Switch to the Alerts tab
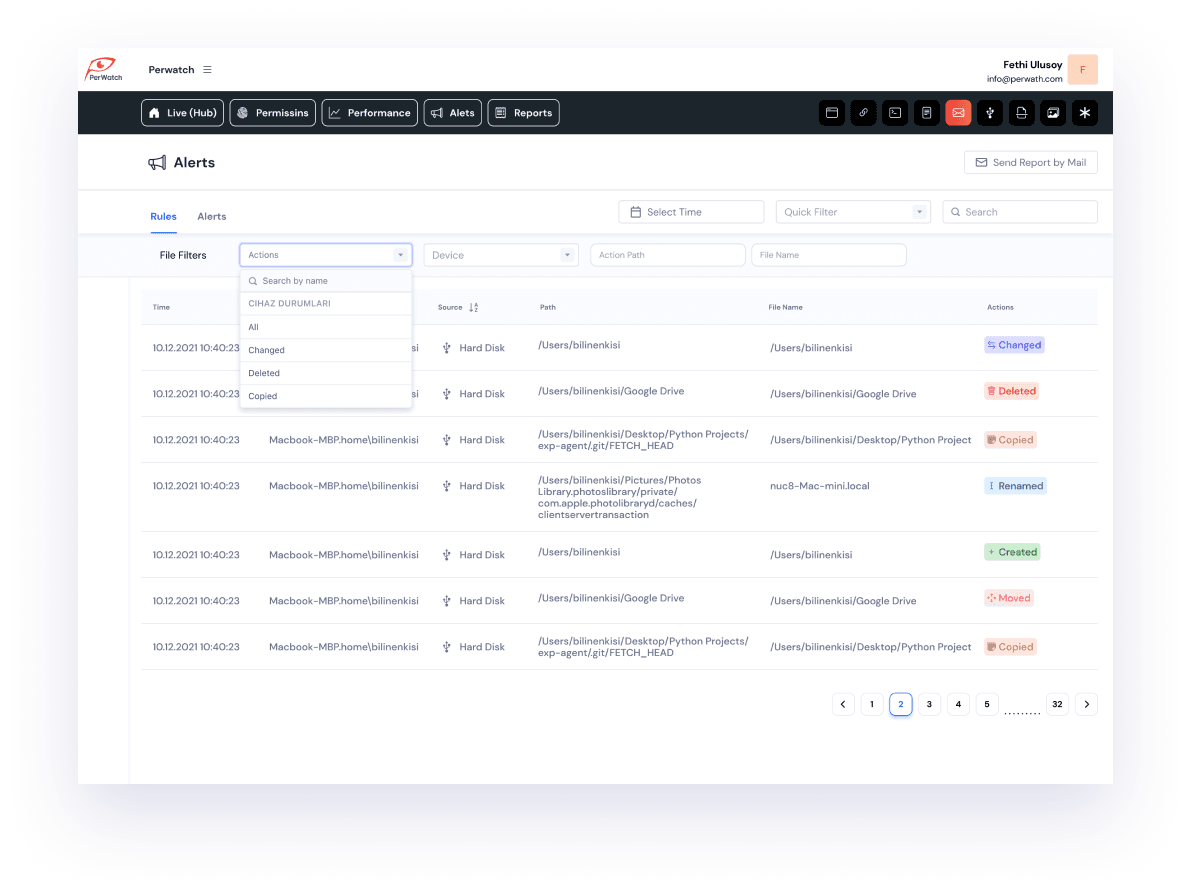 [211, 216]
